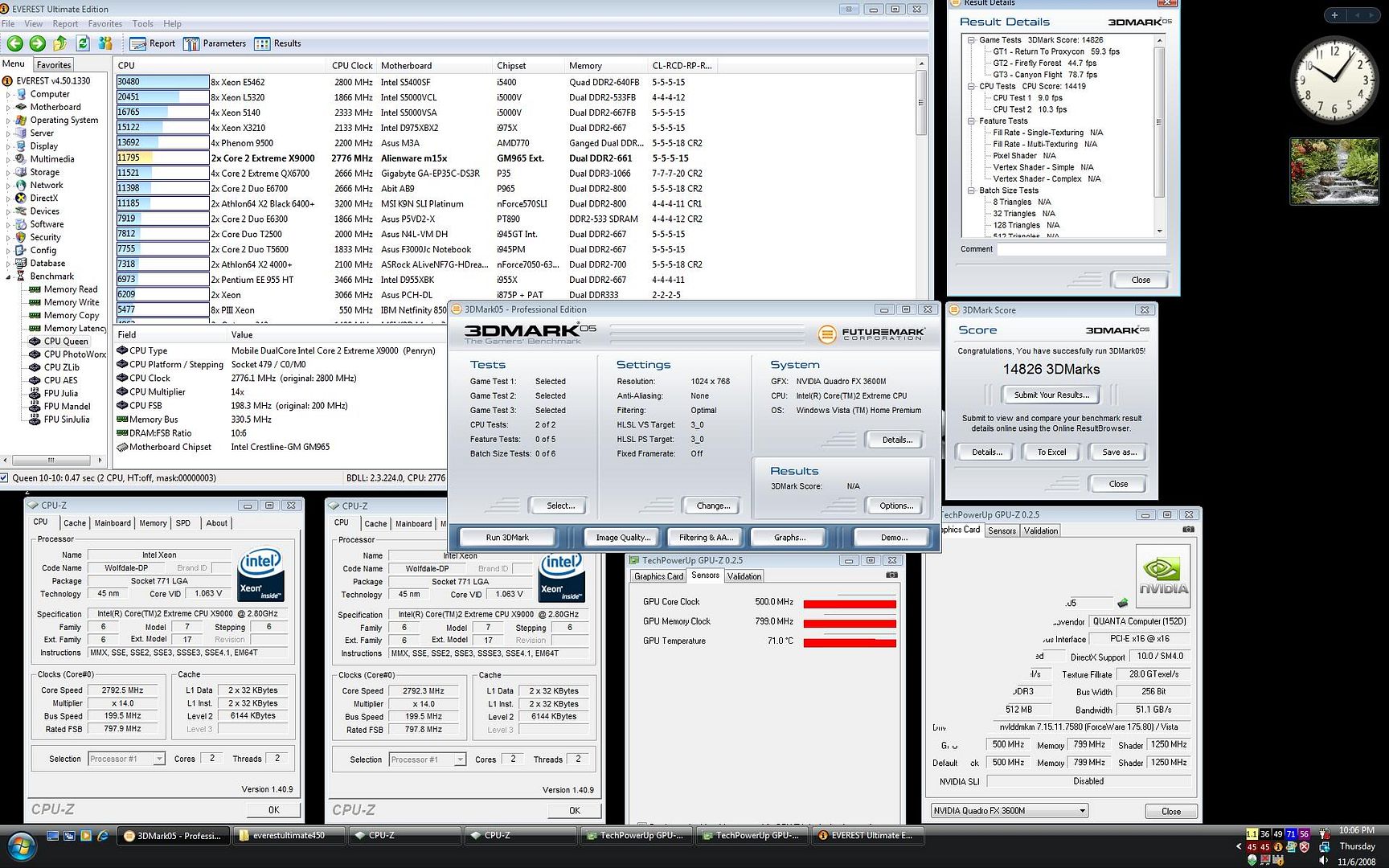Click the green Forward arrow in EVEREST toolbar
This screenshot has height=868, width=1389.
37,43
